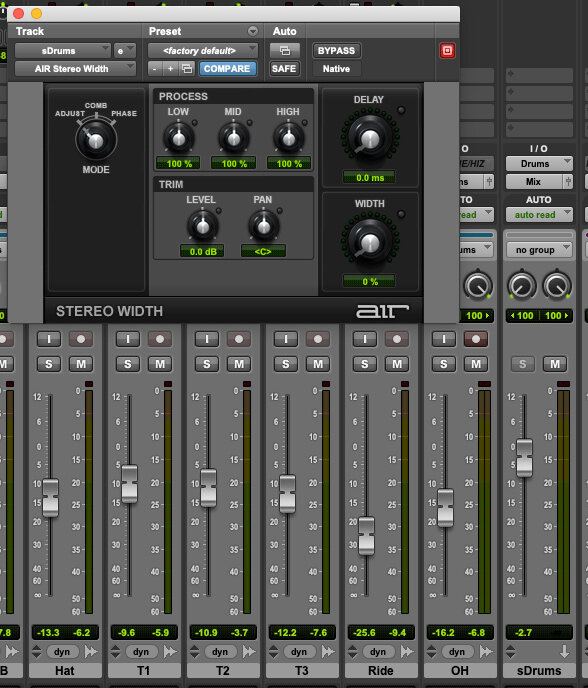Click sDrums left pan knob
Viewport: 588px width, 688px height.
click(522, 286)
